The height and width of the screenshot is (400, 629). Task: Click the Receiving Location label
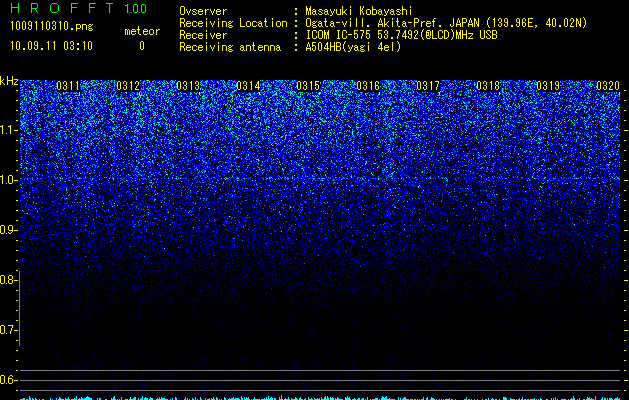(x=233, y=23)
